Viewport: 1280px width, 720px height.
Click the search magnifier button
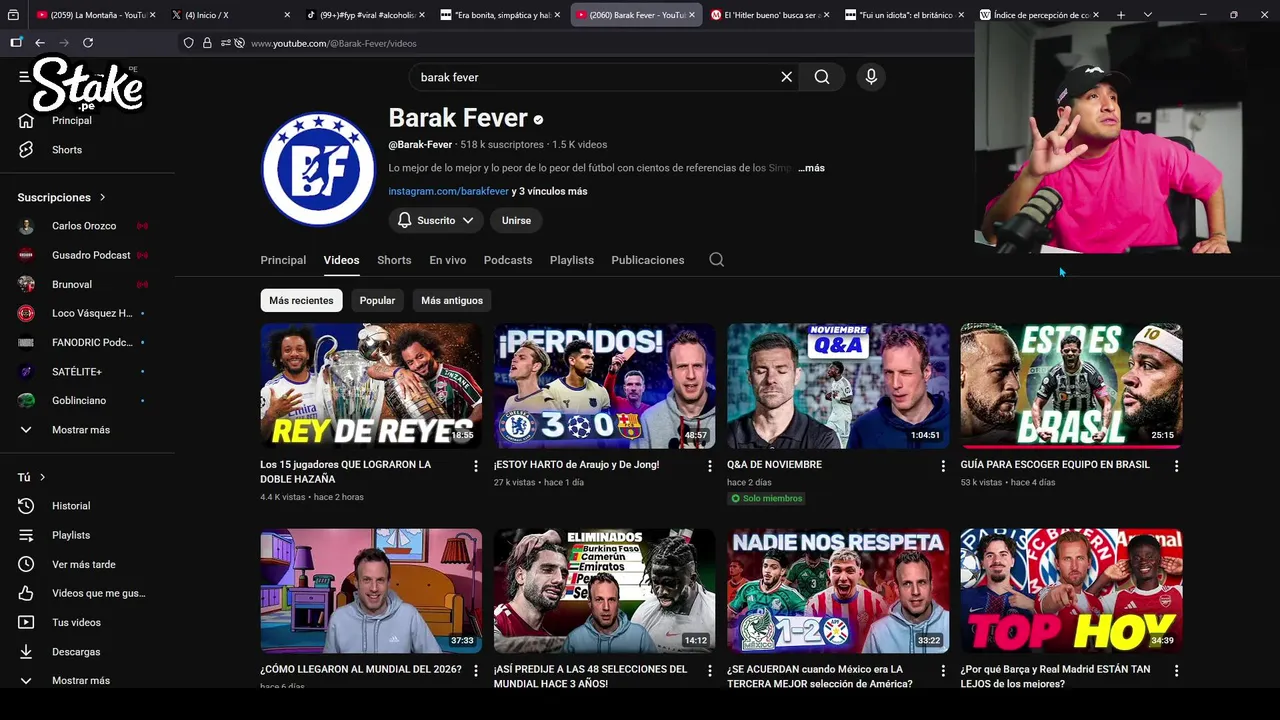822,77
